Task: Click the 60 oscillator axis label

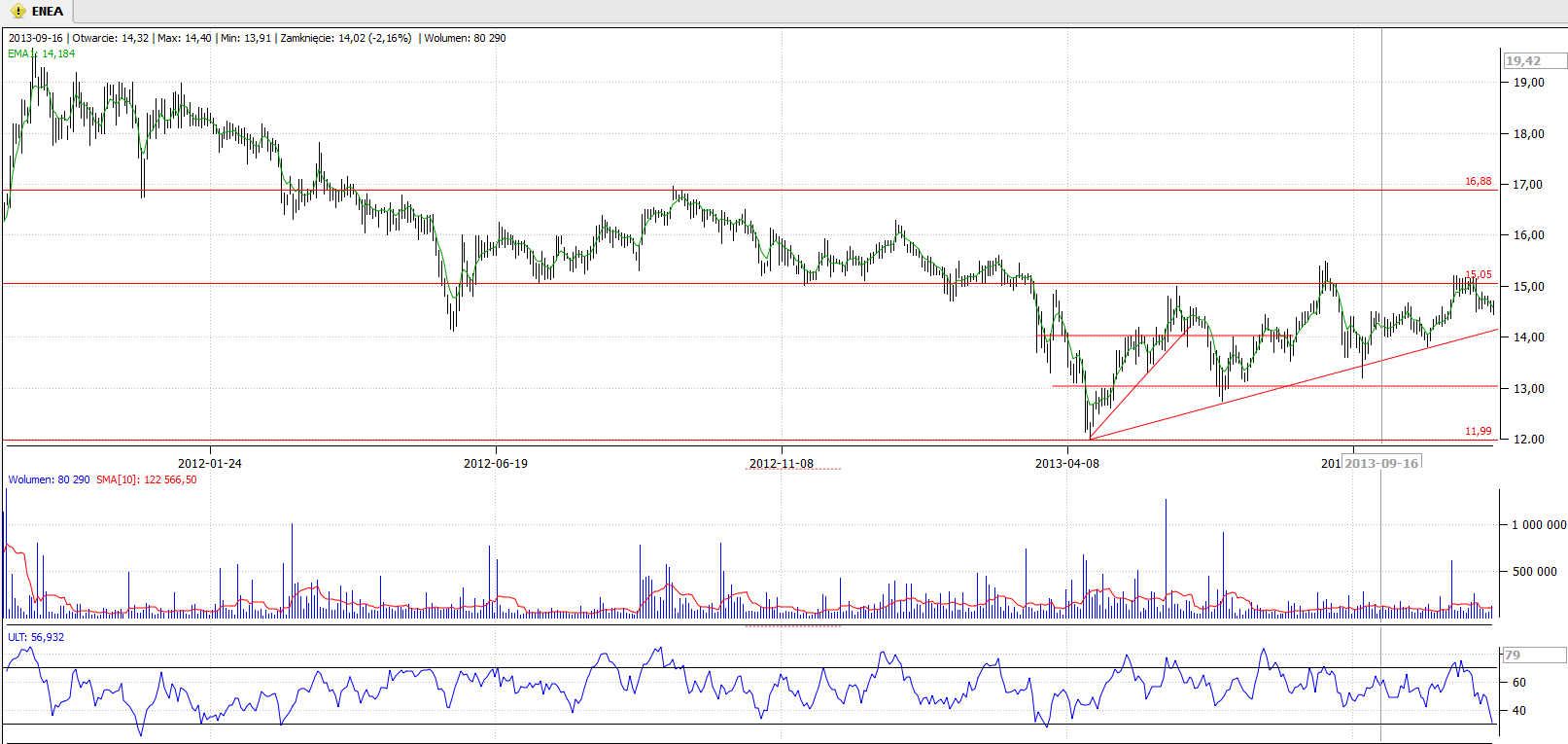Action: coord(1519,682)
